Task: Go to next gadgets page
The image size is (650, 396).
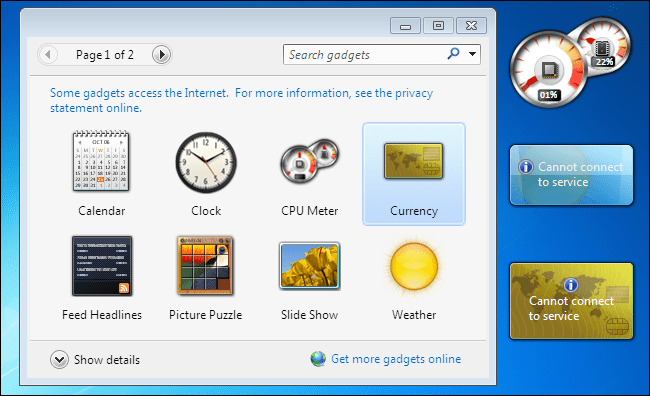Action: [161, 54]
